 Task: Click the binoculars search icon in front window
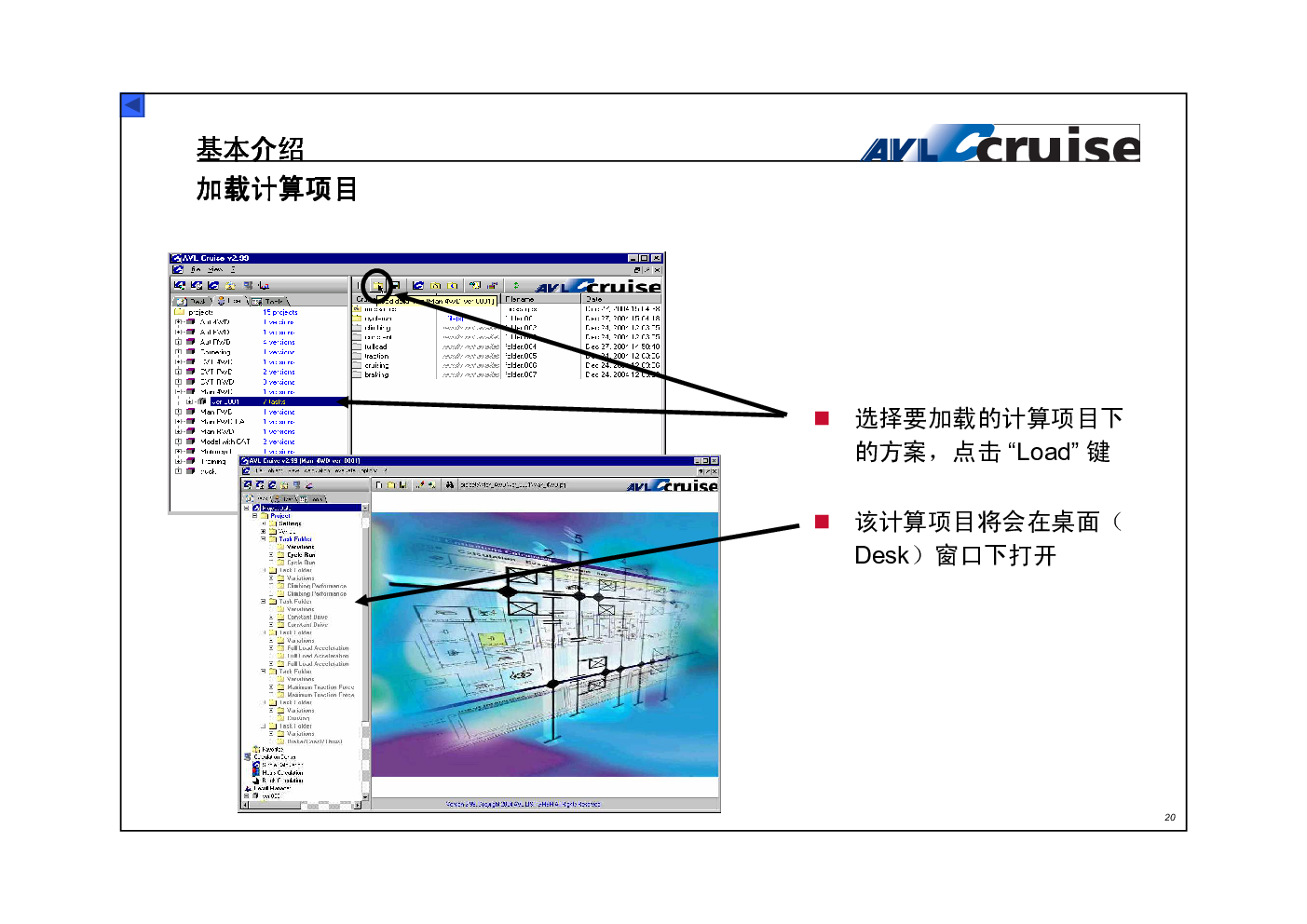(449, 484)
